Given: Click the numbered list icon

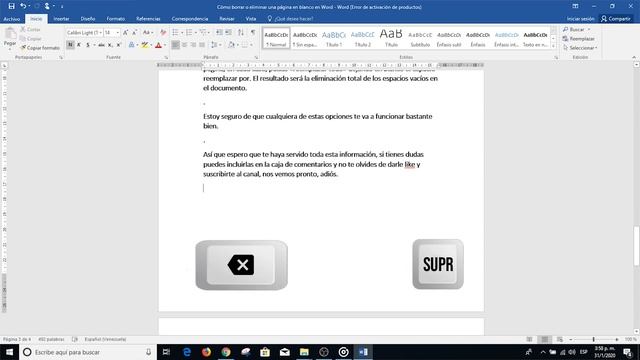Looking at the screenshot, I should 189,32.
